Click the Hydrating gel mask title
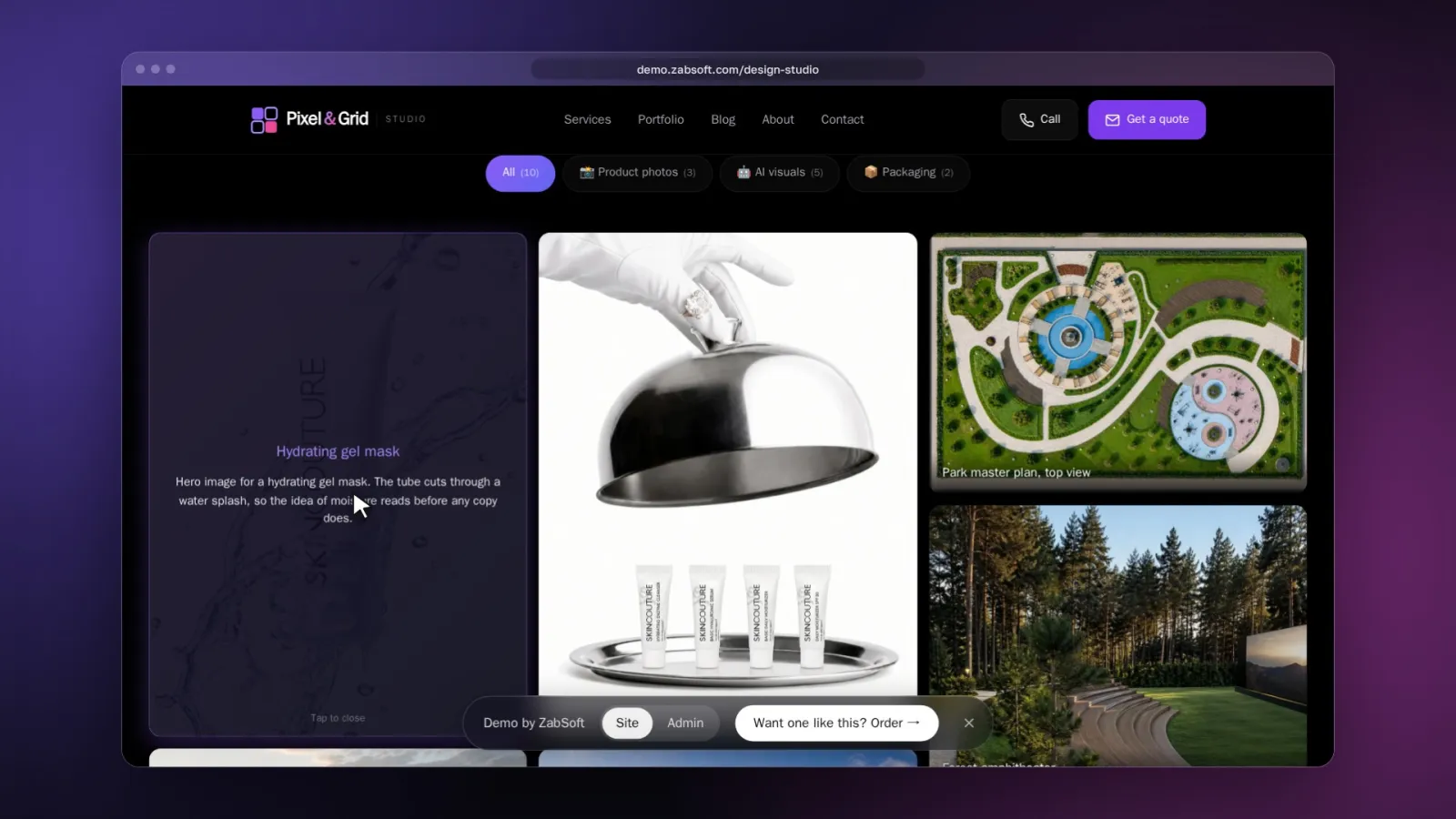Viewport: 1456px width, 819px height. 338,451
